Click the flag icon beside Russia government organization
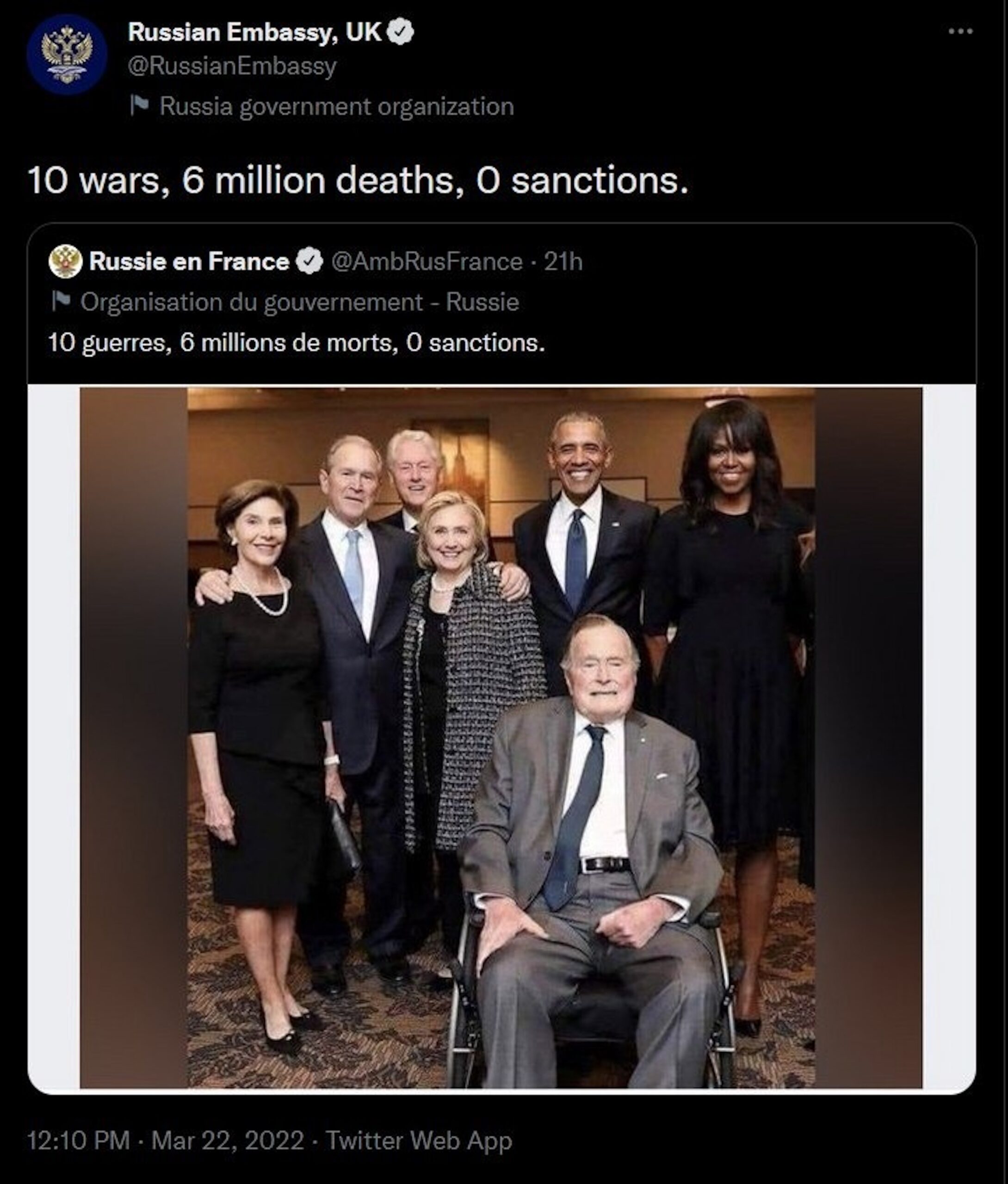 [139, 105]
